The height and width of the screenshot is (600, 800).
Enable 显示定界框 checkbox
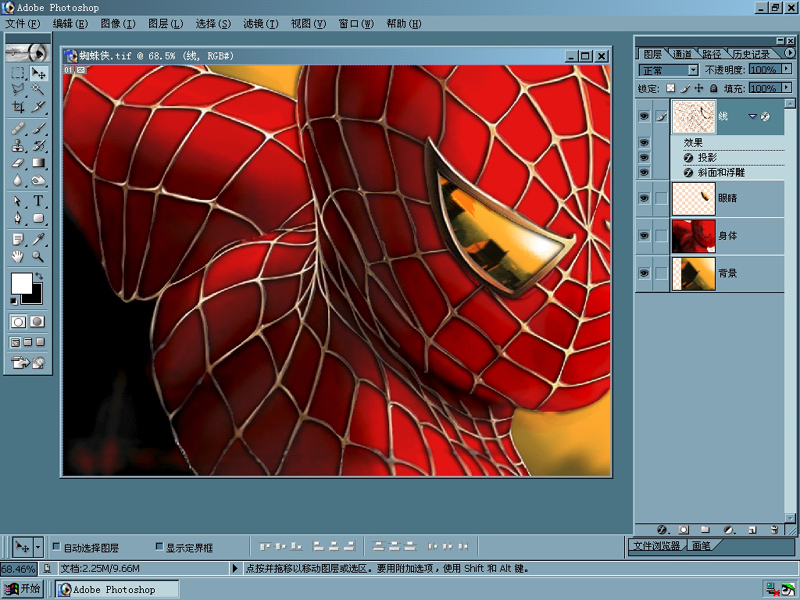click(159, 547)
